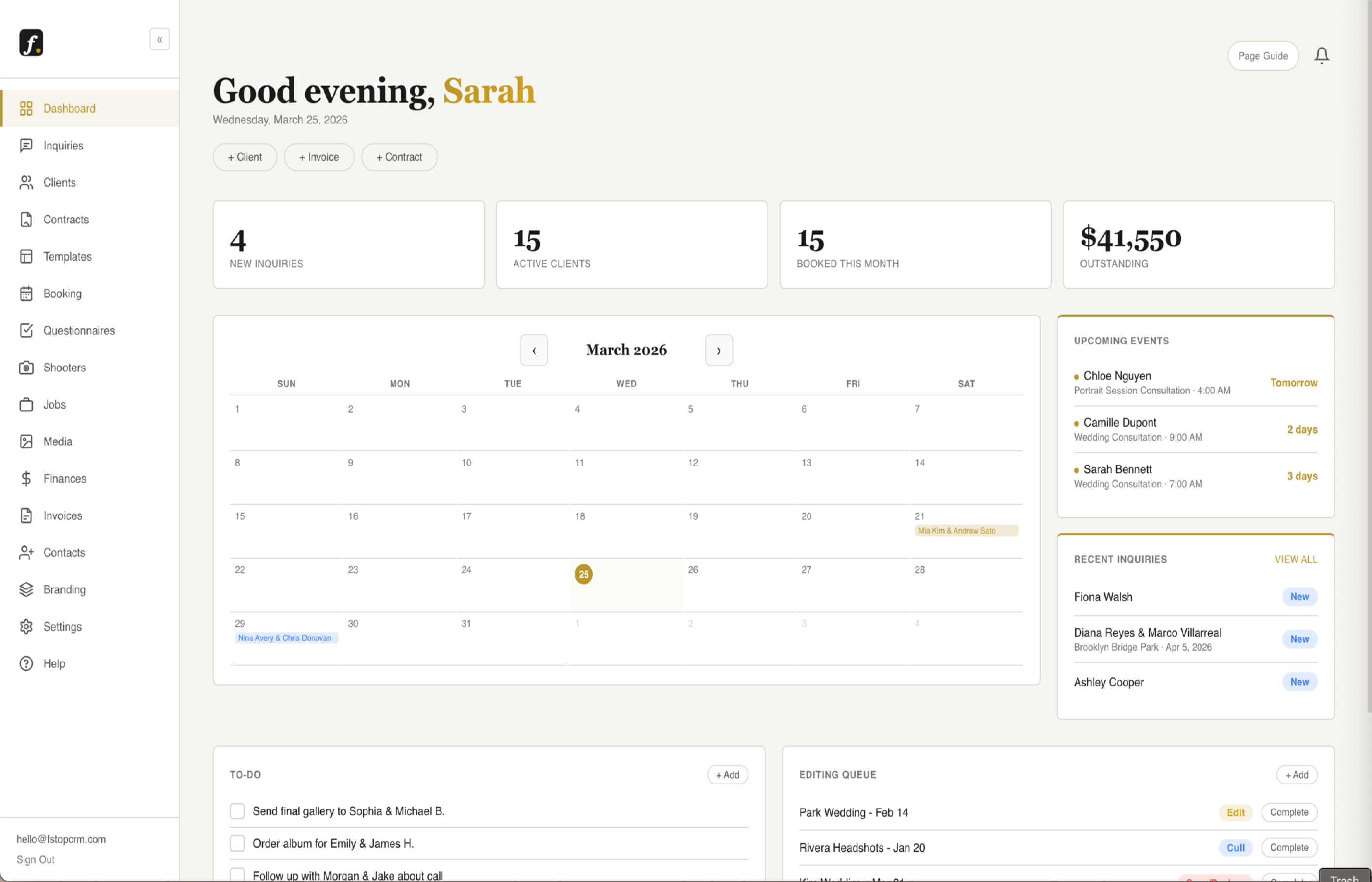
Task: Open the Finances section
Action: [x=64, y=478]
